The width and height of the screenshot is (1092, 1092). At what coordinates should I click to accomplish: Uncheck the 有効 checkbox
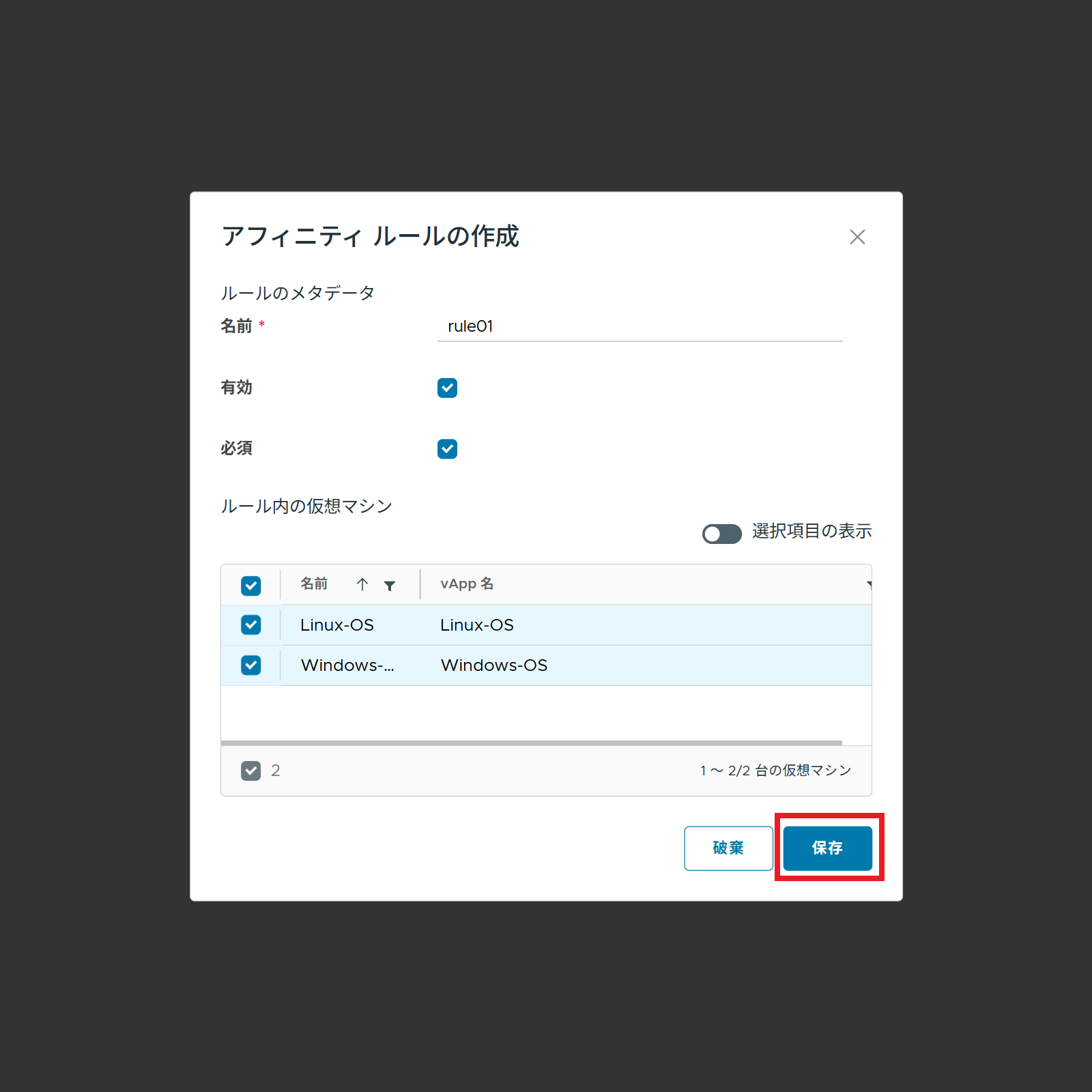(447, 388)
